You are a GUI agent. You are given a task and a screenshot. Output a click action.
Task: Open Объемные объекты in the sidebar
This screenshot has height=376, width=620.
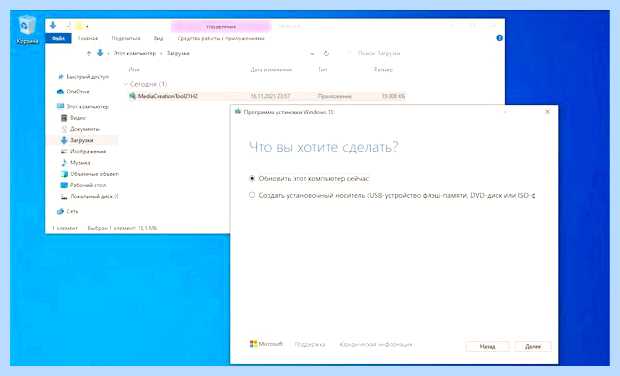click(94, 174)
